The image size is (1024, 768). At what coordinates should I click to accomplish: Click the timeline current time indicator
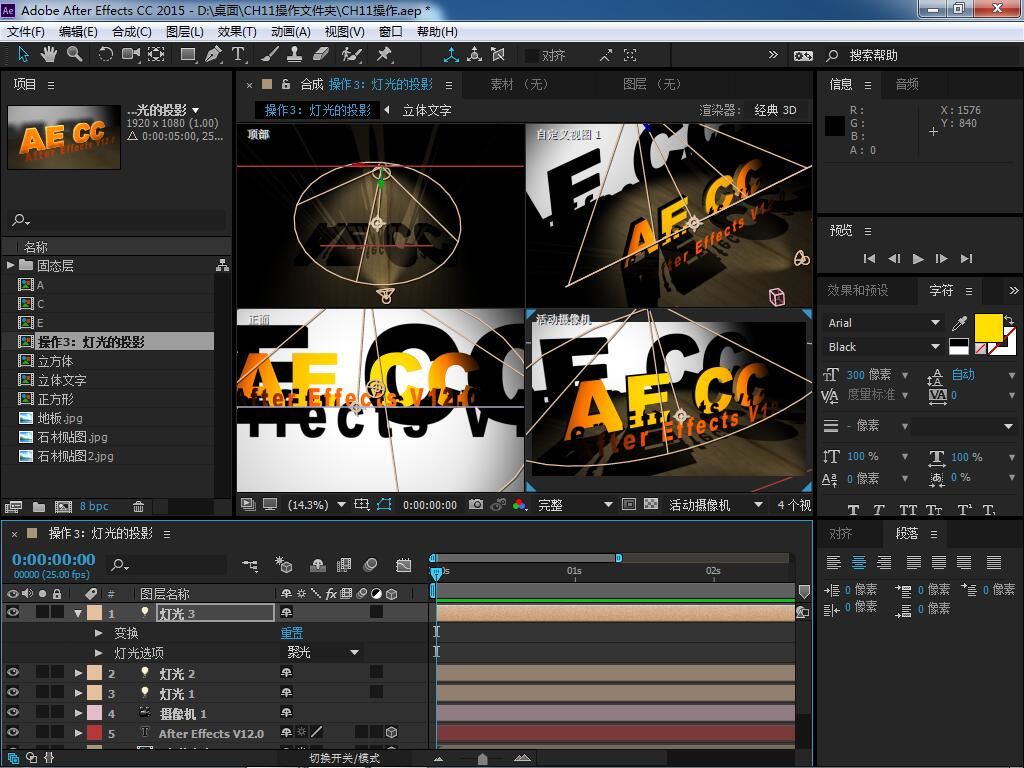tap(436, 573)
